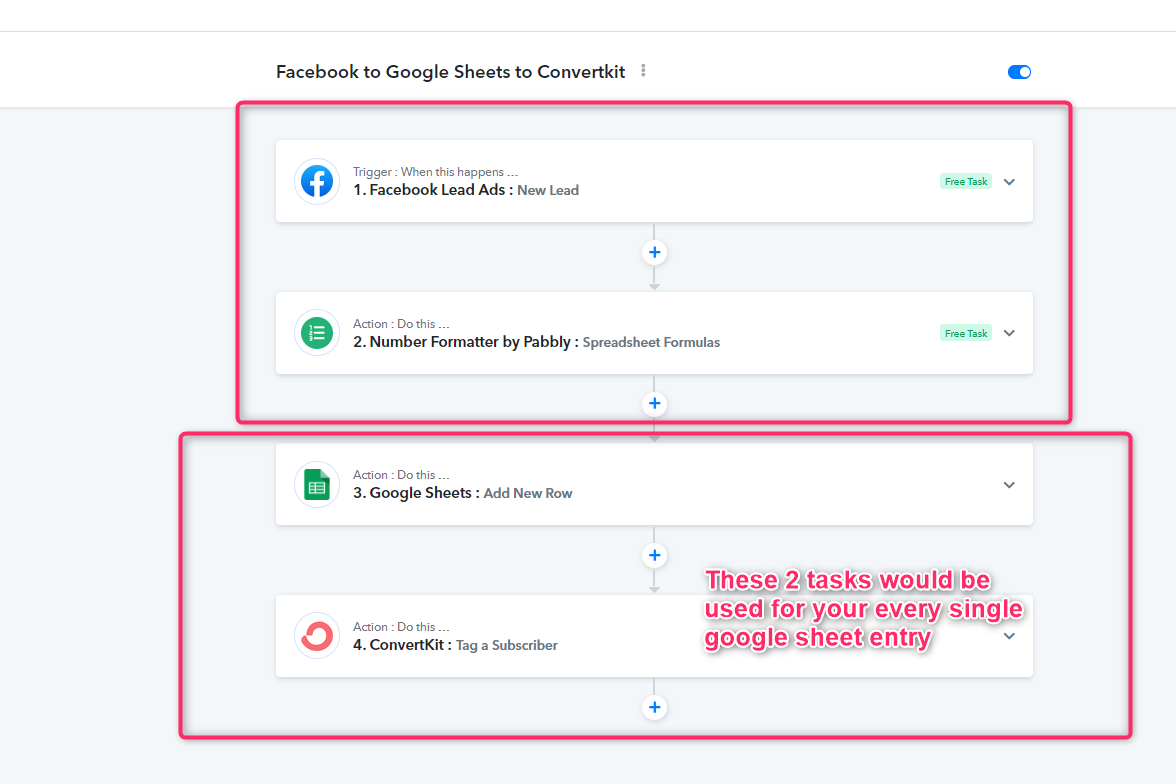The image size is (1176, 784).
Task: Click the Facebook Lead Ads icon
Action: [317, 182]
